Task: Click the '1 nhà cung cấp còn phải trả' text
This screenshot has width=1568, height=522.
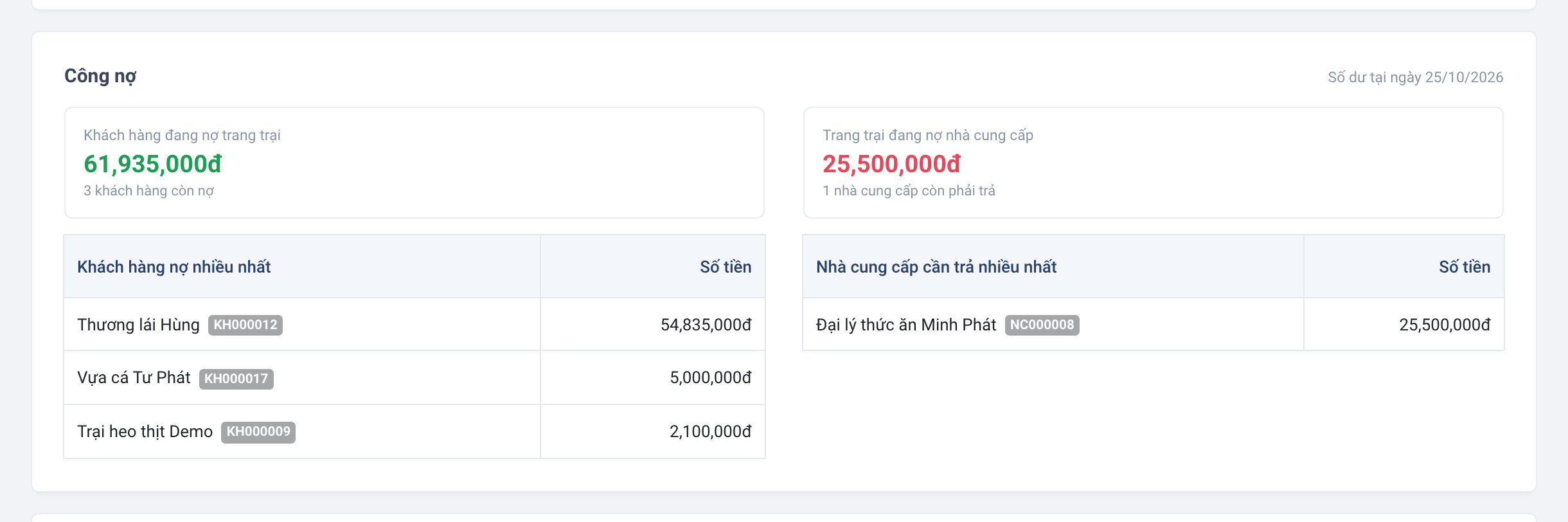Action: point(909,191)
